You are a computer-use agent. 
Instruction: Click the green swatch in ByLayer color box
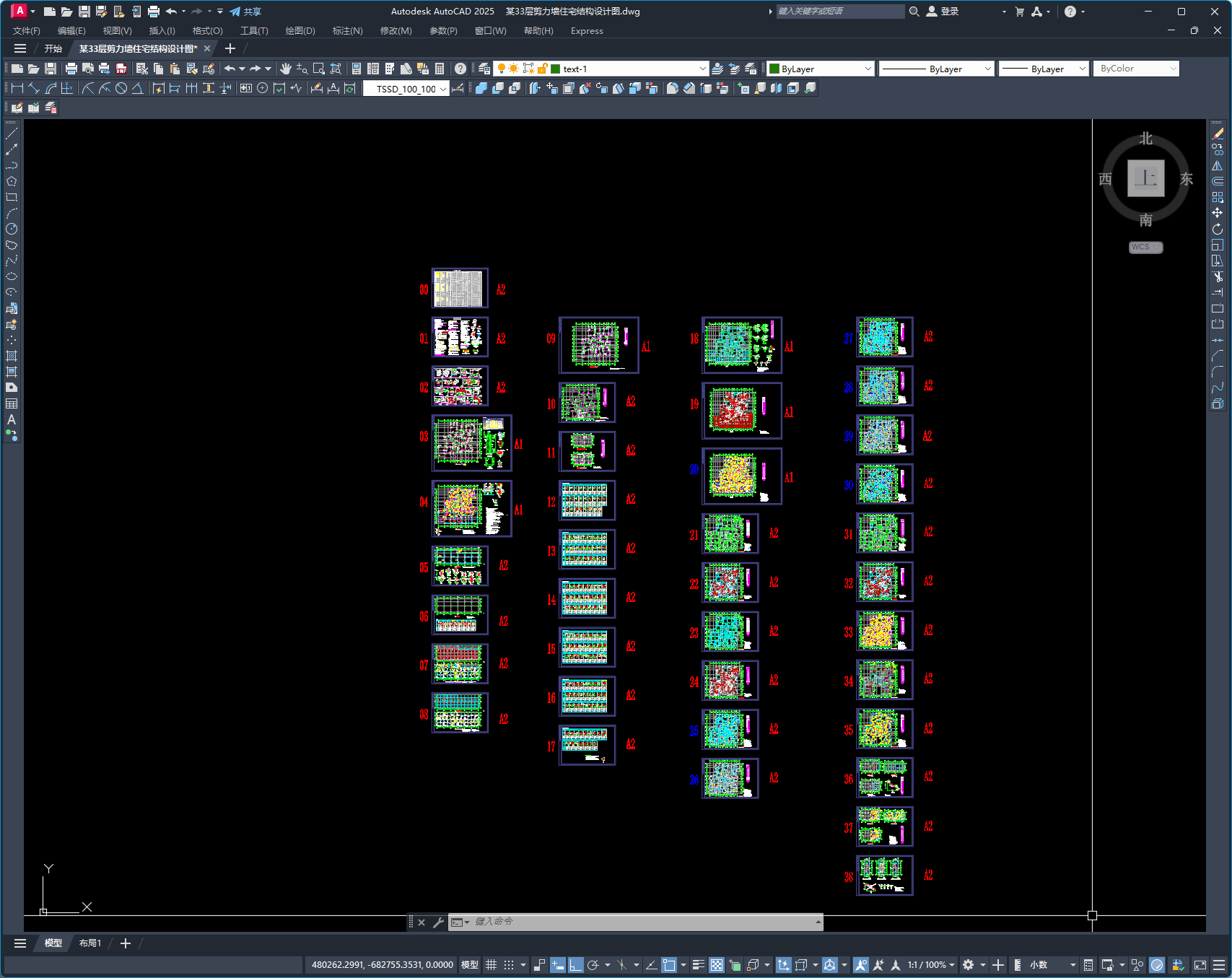774,69
